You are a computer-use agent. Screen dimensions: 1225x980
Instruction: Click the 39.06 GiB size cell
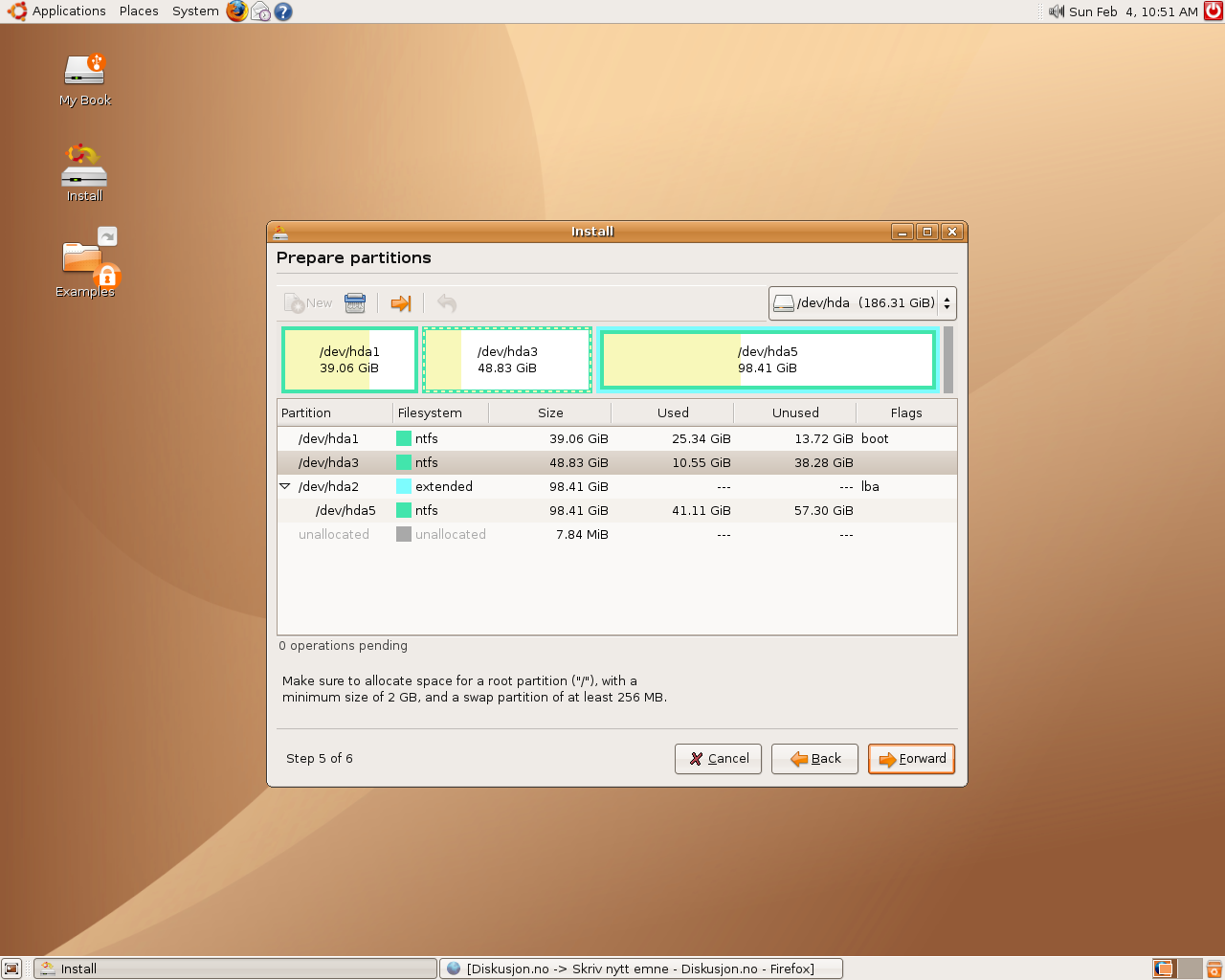click(x=579, y=439)
